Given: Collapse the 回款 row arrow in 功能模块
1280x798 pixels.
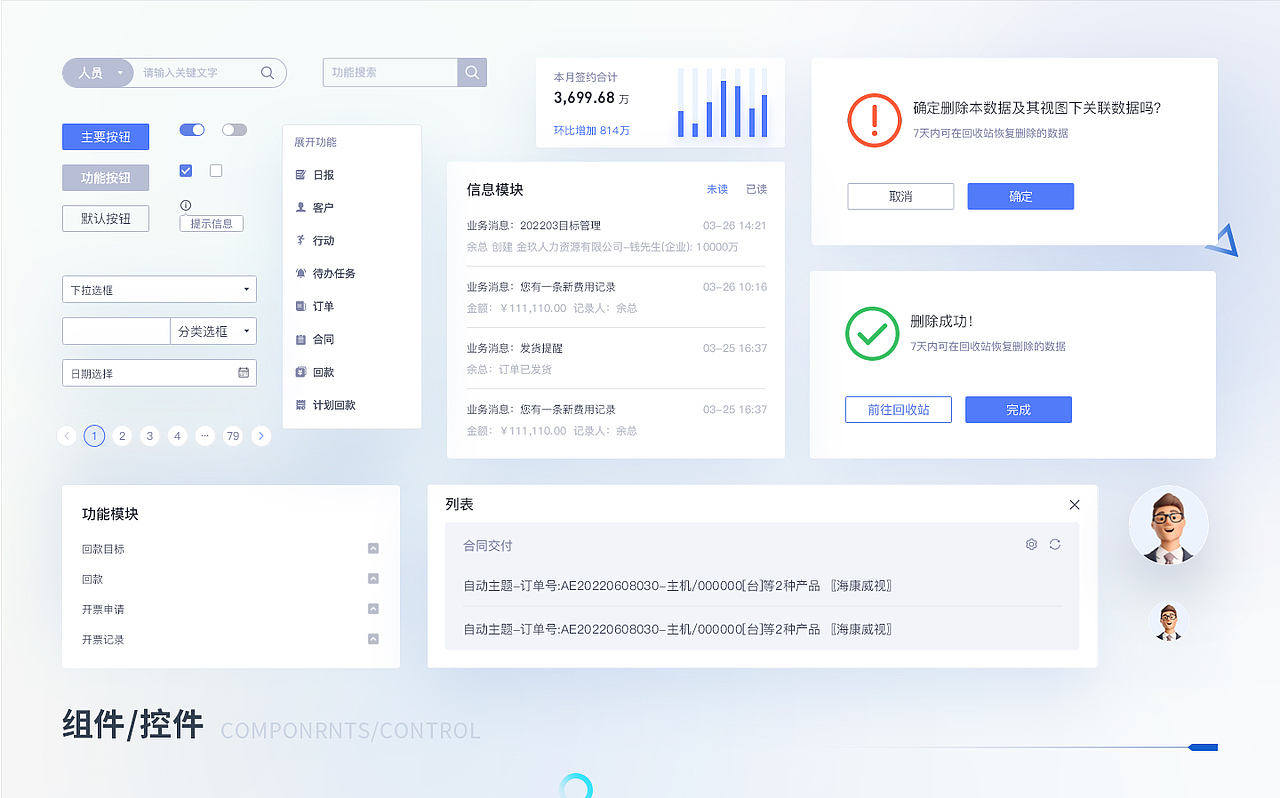Looking at the screenshot, I should pos(373,578).
